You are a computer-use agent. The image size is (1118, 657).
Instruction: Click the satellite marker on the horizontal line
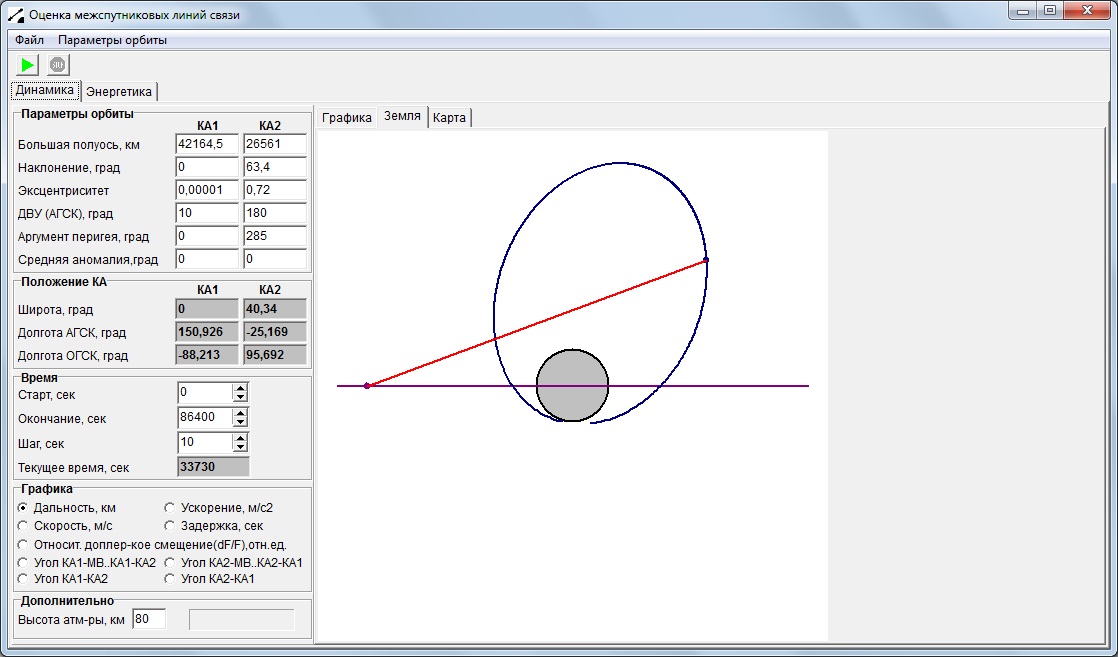tap(366, 386)
